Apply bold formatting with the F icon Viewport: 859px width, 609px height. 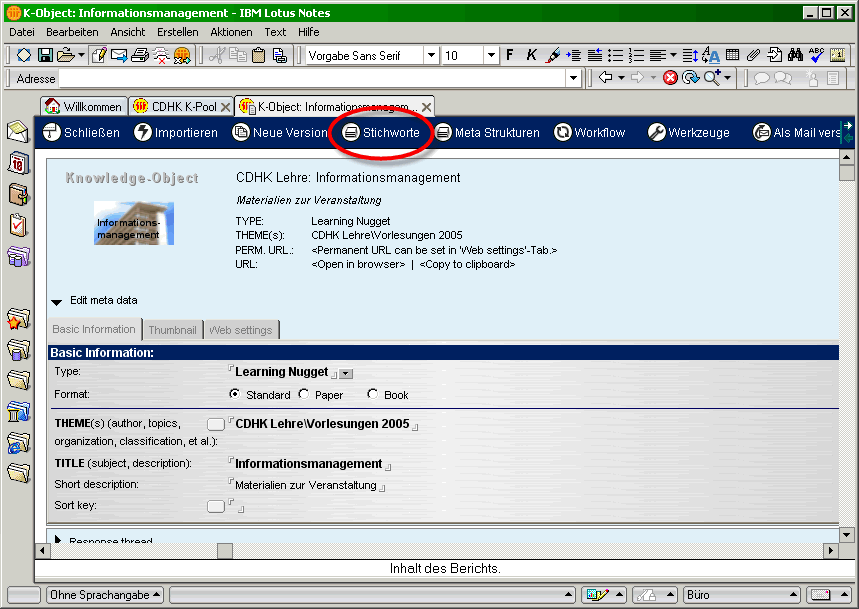[509, 55]
